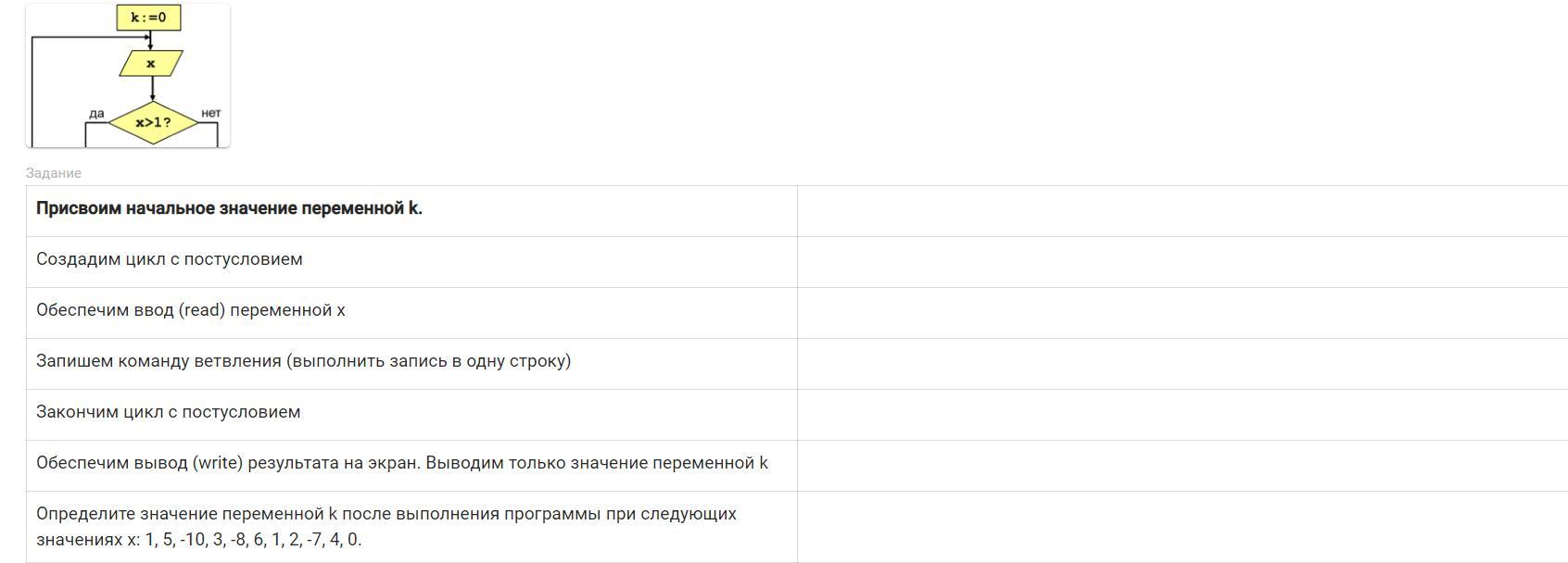The width and height of the screenshot is (1568, 563).
Task: Click the k:=0 block in flowchart
Action: (148, 18)
